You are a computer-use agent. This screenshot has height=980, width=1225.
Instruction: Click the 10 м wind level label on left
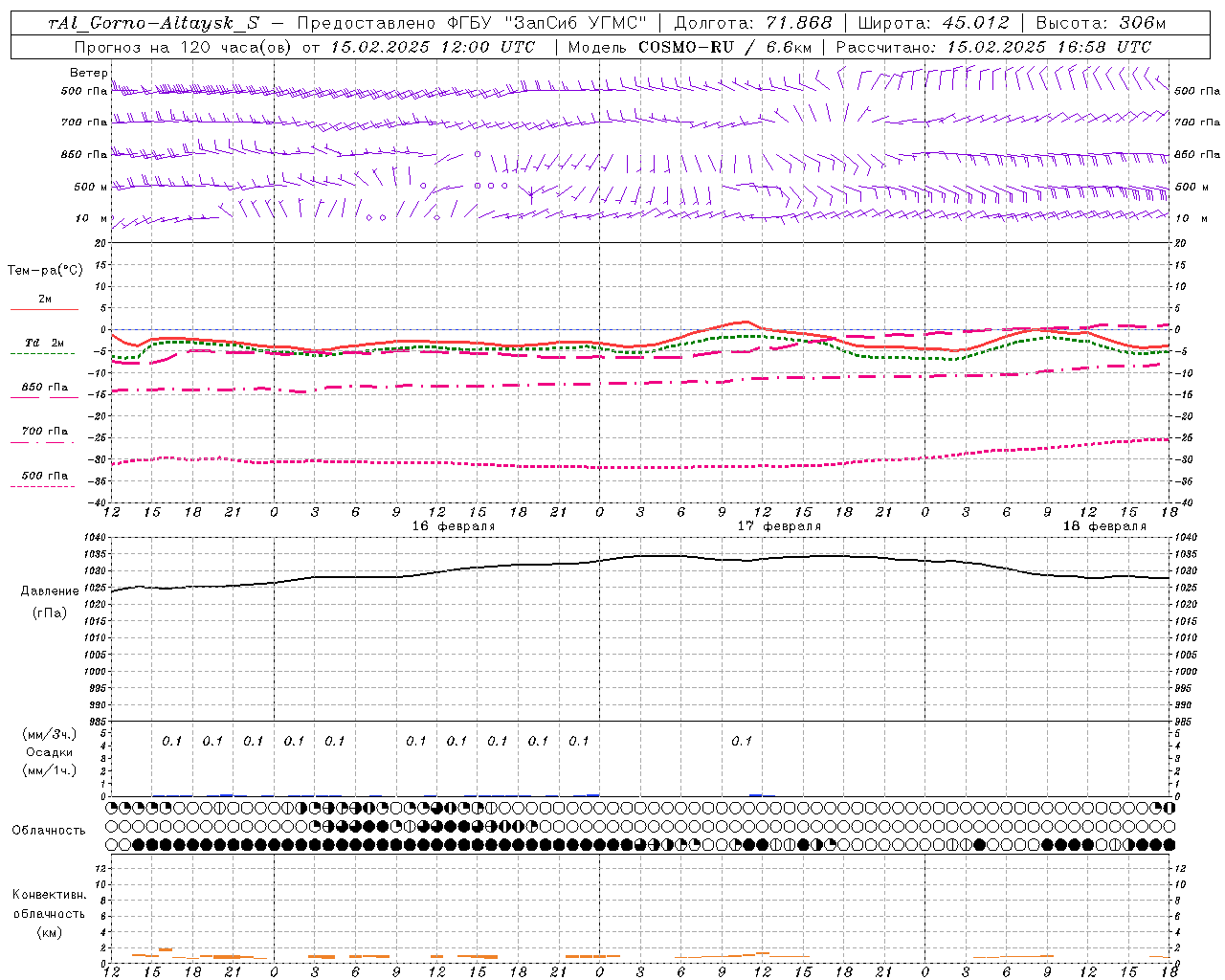[x=92, y=219]
